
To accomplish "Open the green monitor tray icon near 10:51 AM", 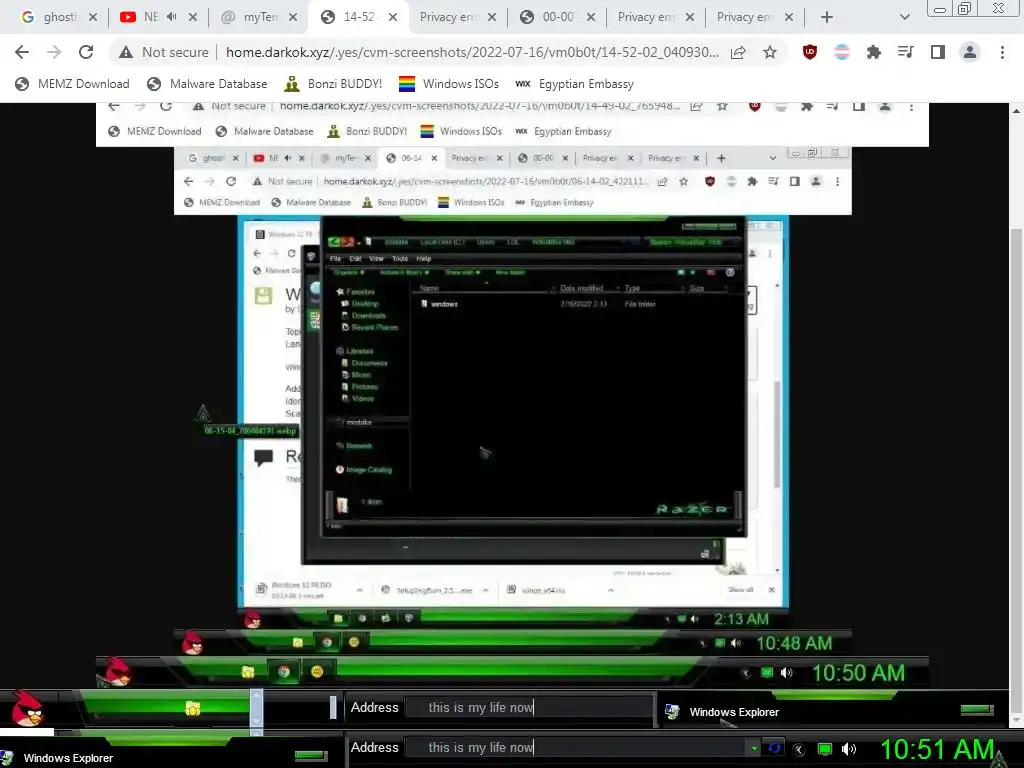I will pos(825,749).
